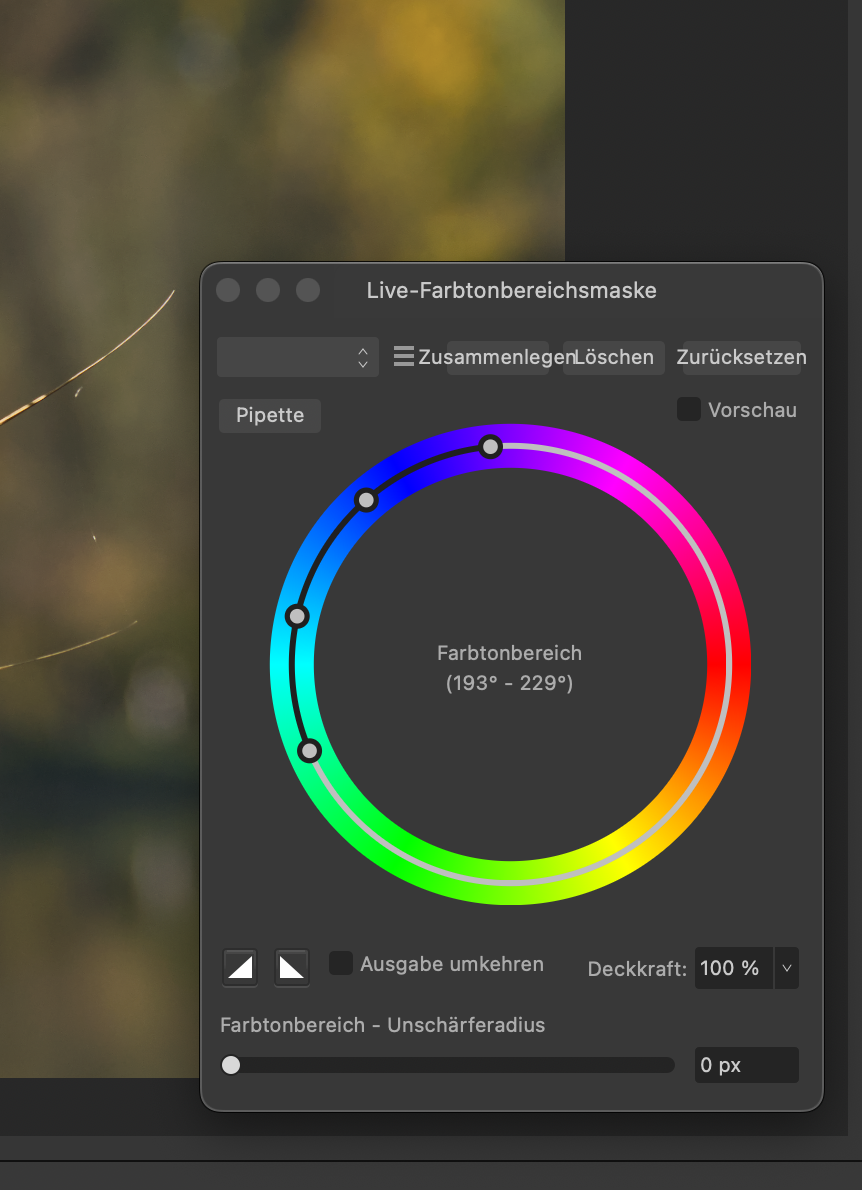This screenshot has width=862, height=1190.
Task: Select the hue wheel handle at violet
Action: pos(491,447)
